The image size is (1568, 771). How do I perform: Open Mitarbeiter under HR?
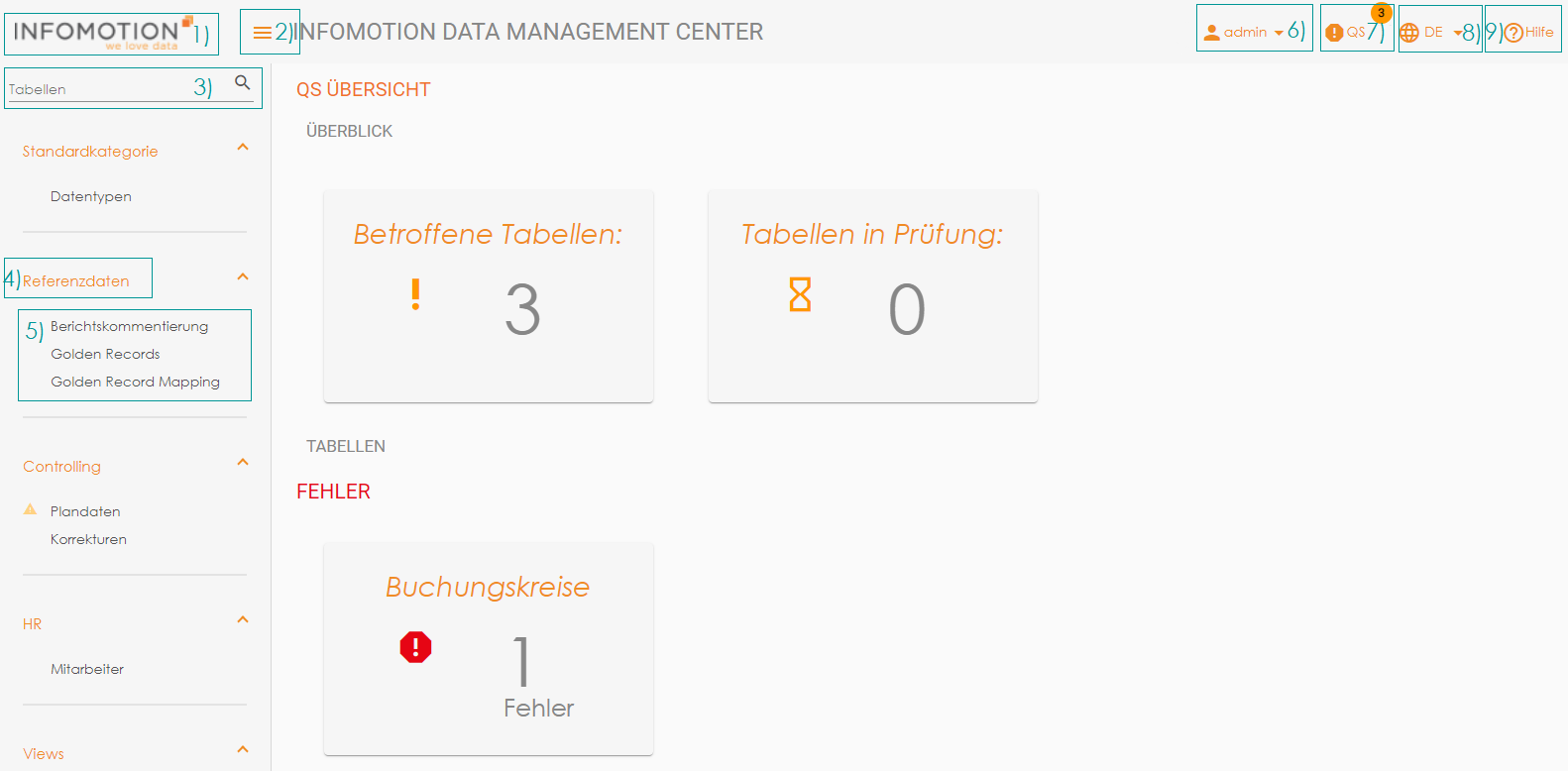[87, 669]
